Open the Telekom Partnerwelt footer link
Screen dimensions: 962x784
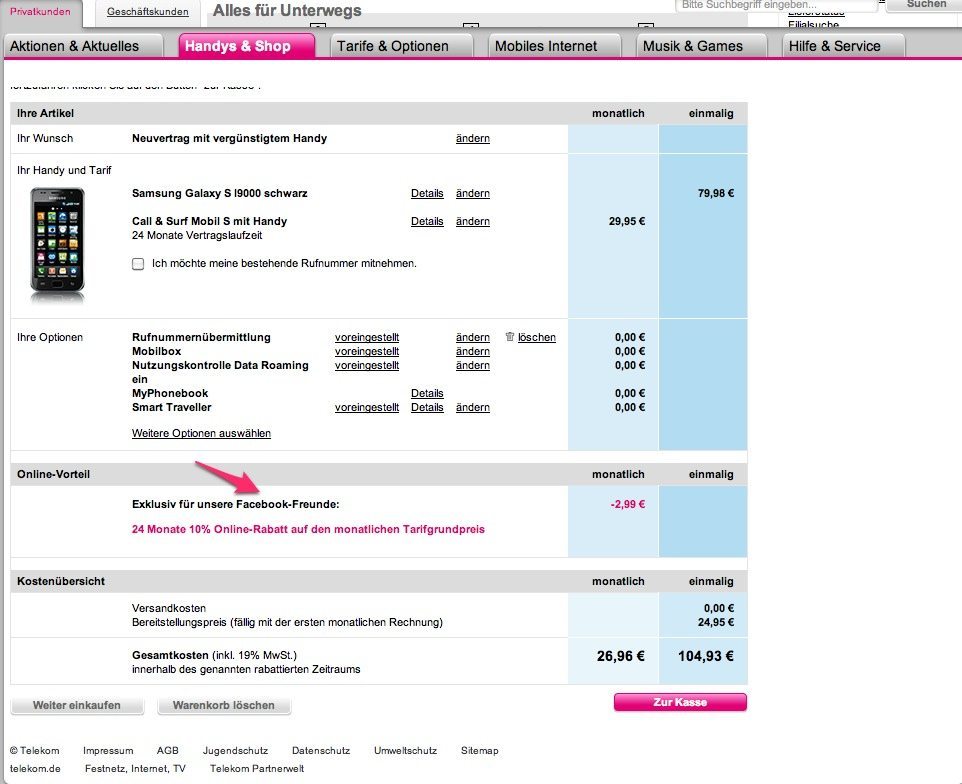tap(257, 769)
